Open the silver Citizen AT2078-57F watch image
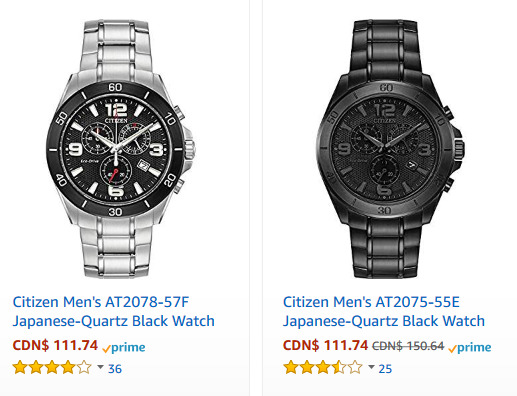517x396 pixels. [121, 149]
